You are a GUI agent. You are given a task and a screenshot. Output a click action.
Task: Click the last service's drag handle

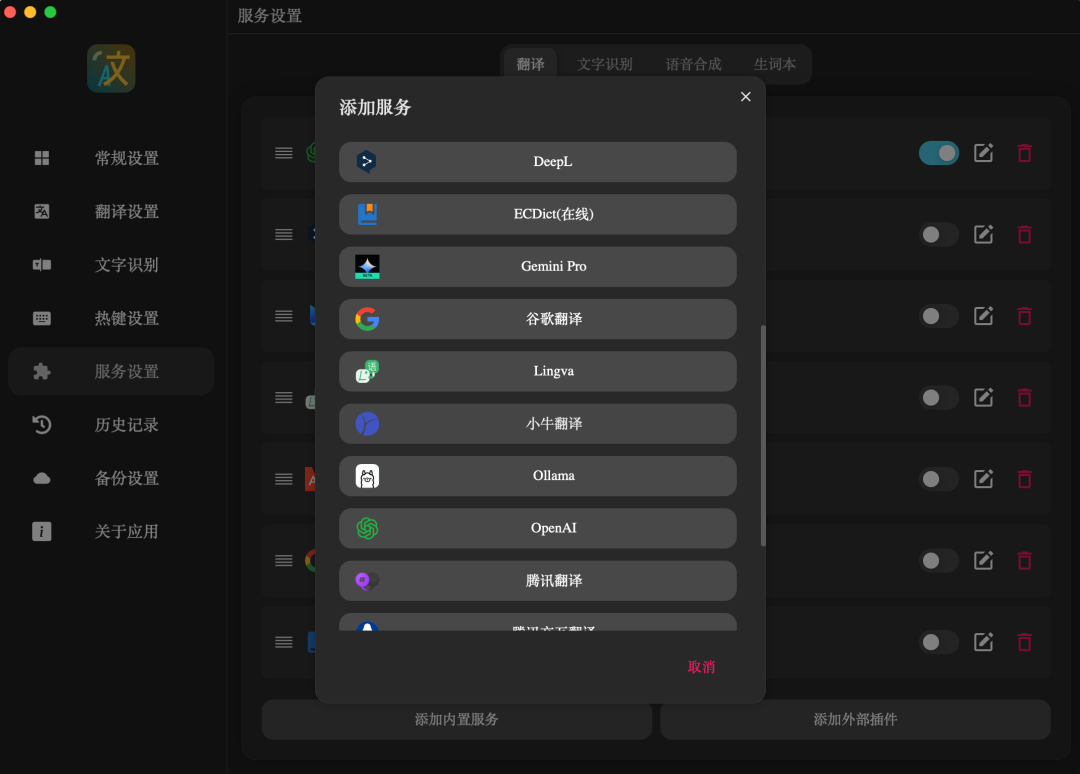284,642
